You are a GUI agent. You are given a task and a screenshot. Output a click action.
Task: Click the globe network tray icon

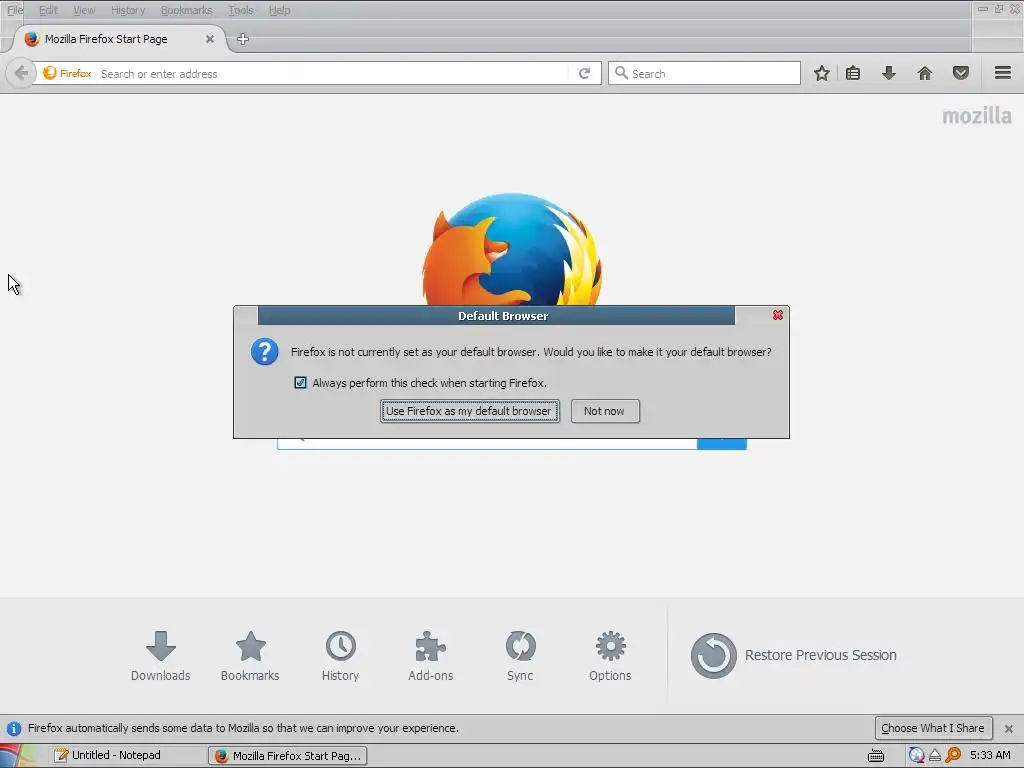click(916, 756)
